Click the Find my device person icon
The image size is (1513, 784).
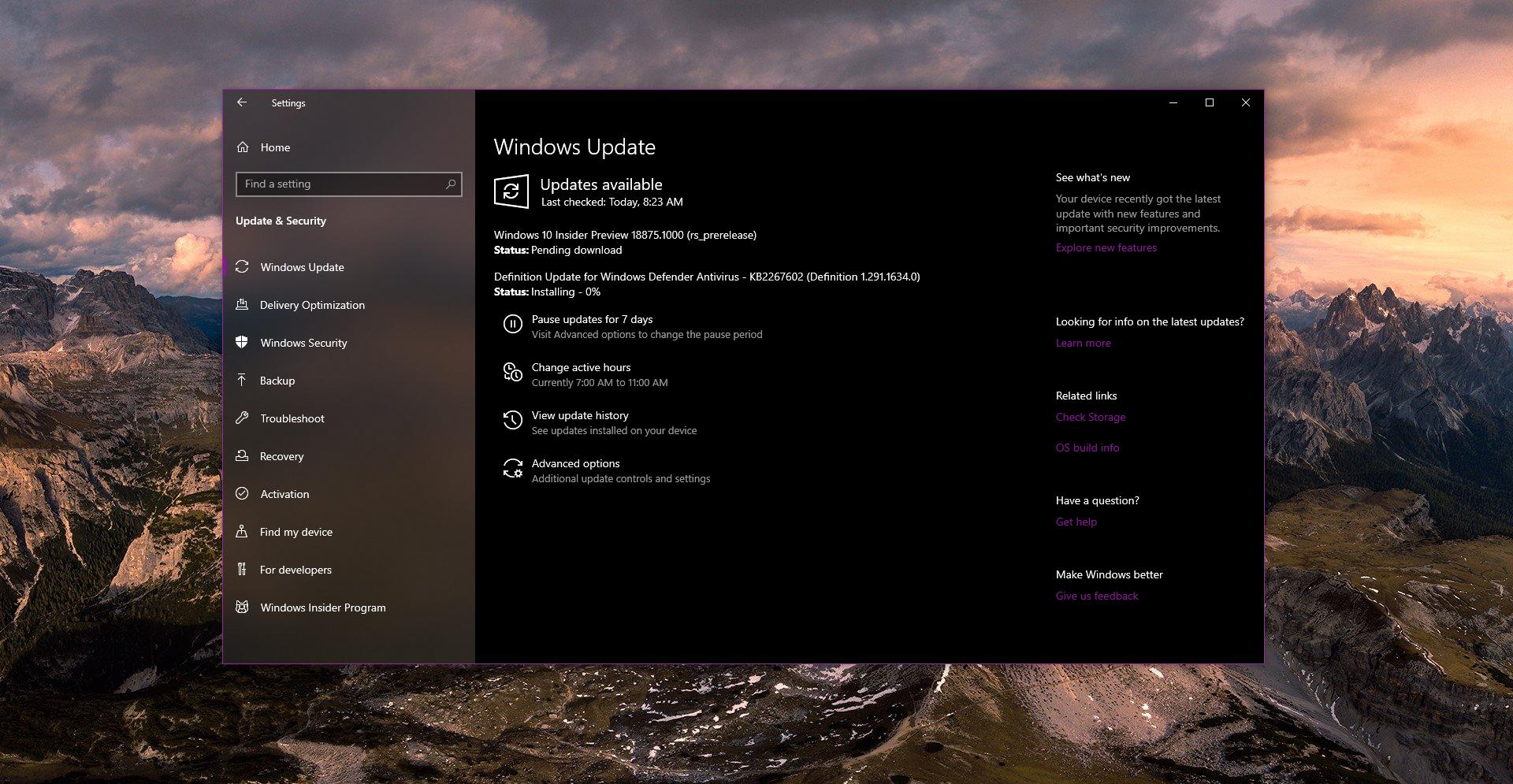(242, 532)
